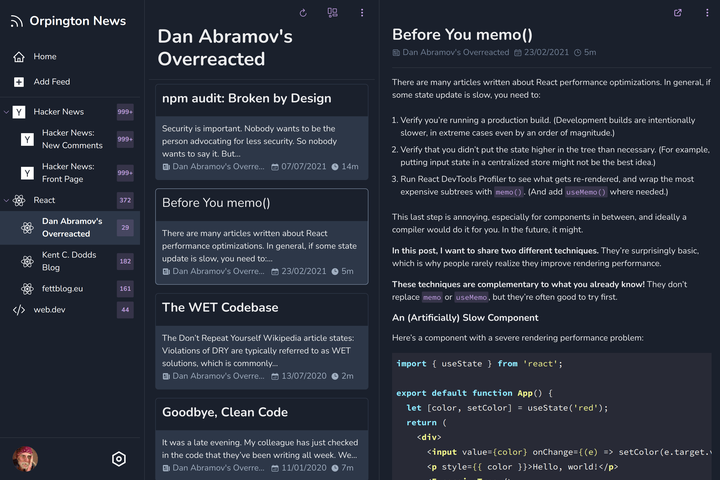Click the Dan Abramov's Overreacted source in article header
Viewport: 720px width, 480px height.
point(451,52)
